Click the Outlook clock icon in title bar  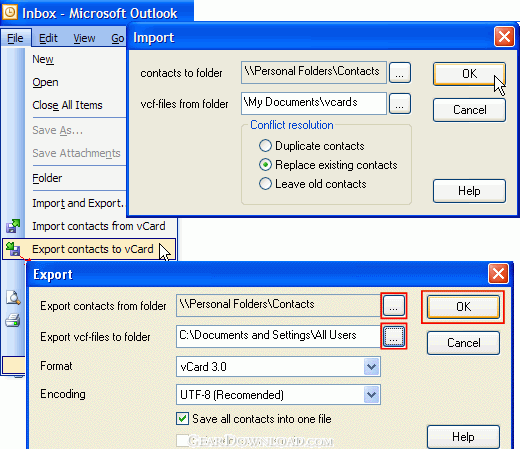tap(10, 12)
